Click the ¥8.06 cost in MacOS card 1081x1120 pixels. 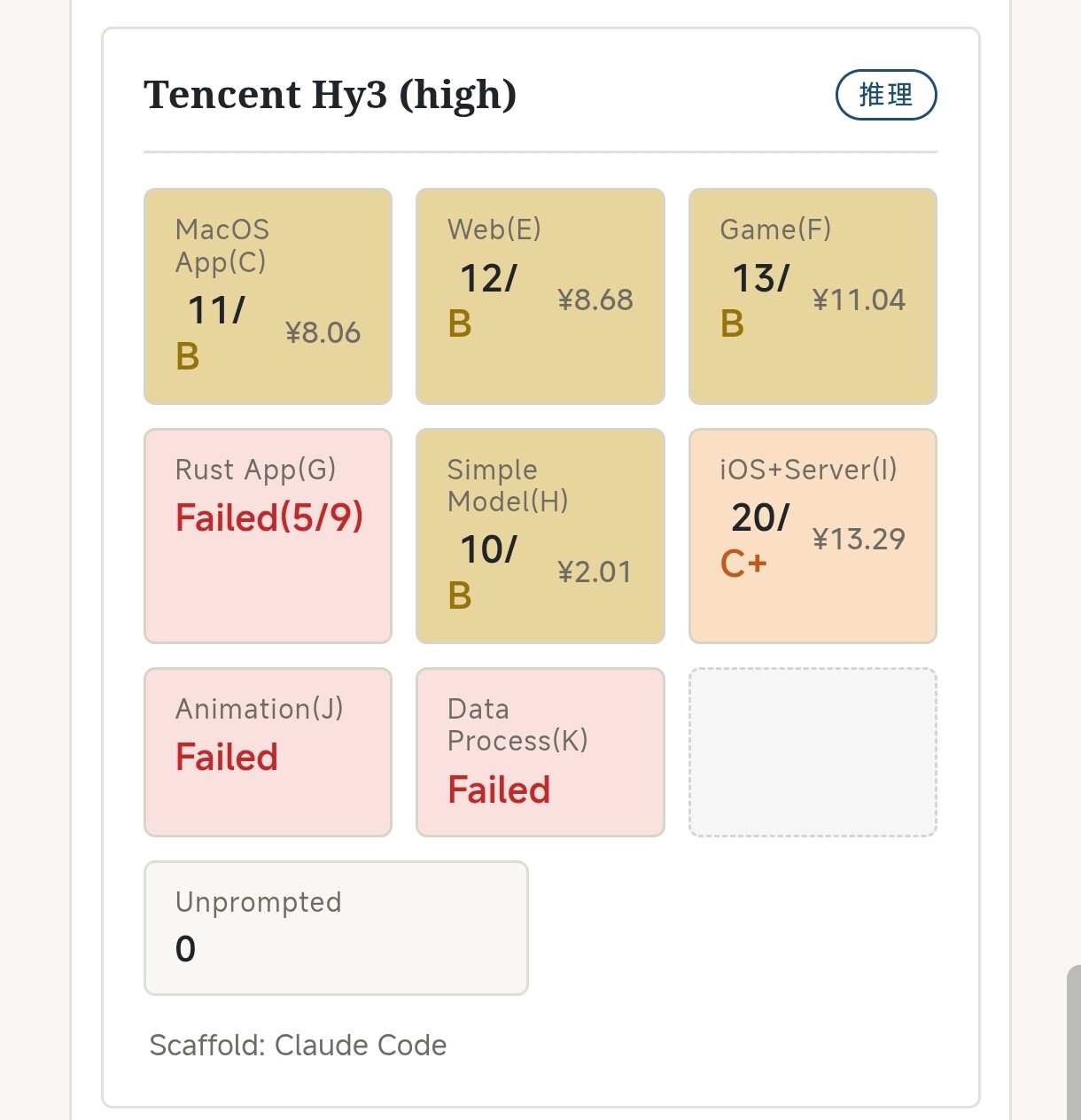[323, 333]
